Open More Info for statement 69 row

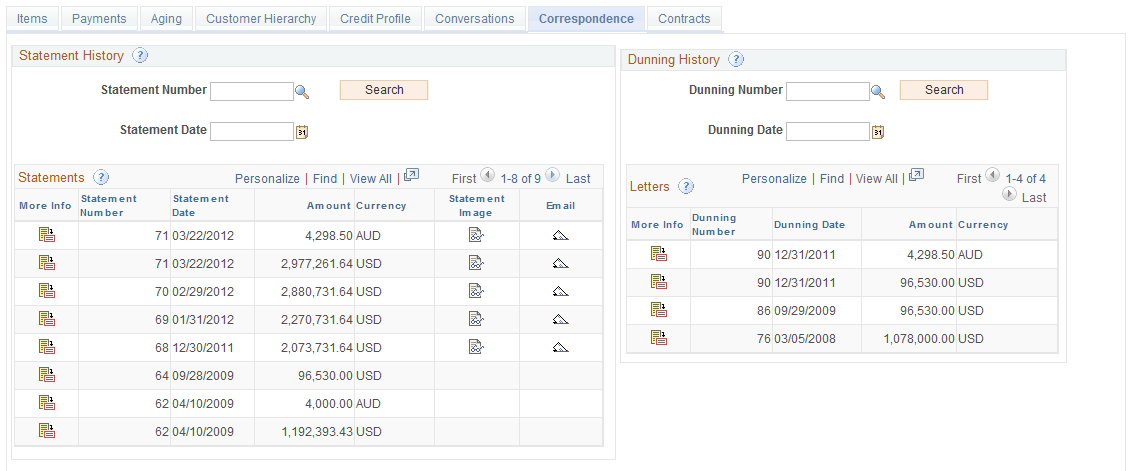click(47, 318)
